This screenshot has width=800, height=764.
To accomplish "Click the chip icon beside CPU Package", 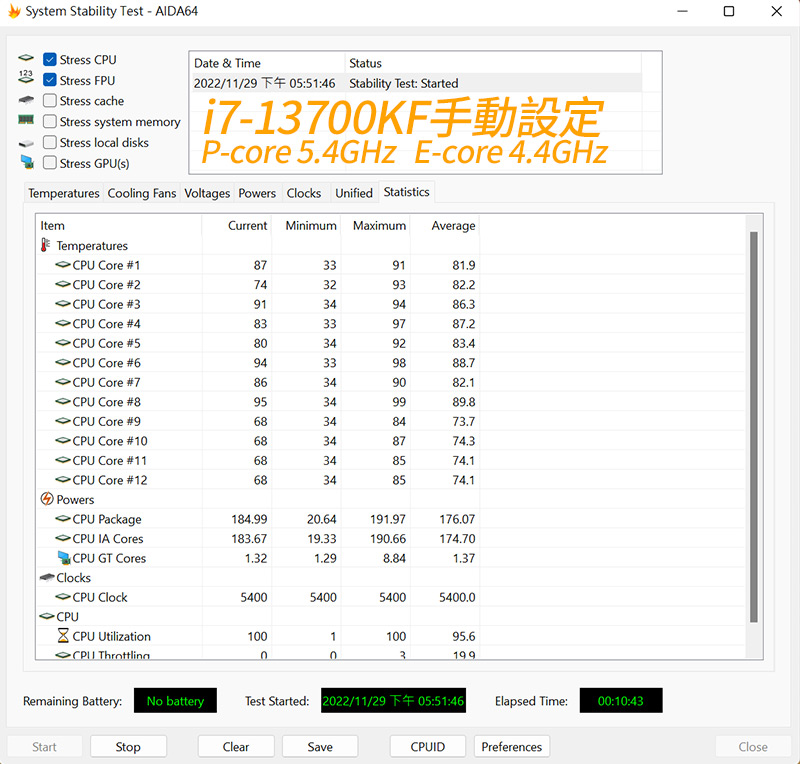I will click(63, 519).
